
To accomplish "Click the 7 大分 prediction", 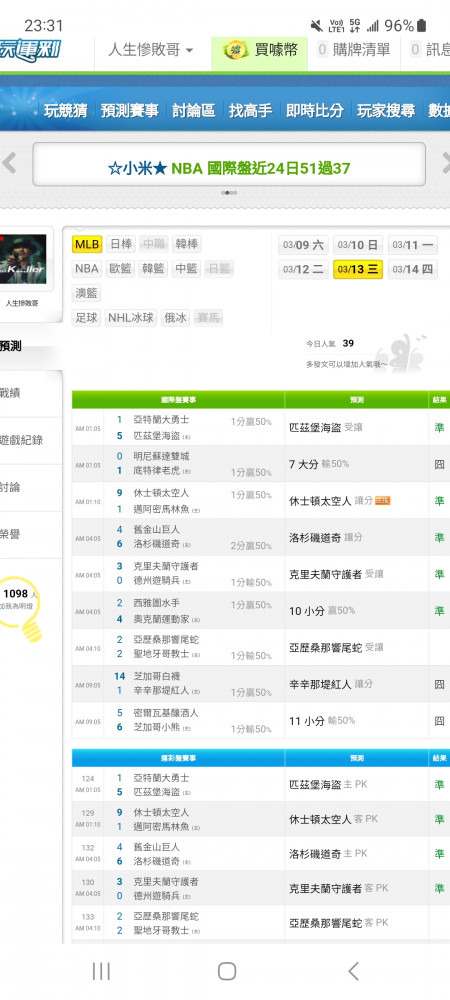I will click(x=319, y=464).
